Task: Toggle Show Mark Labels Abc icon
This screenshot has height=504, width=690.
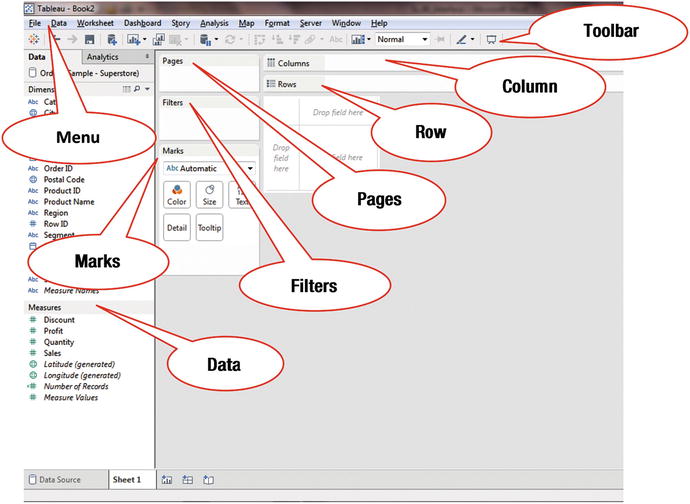Action: [x=336, y=40]
